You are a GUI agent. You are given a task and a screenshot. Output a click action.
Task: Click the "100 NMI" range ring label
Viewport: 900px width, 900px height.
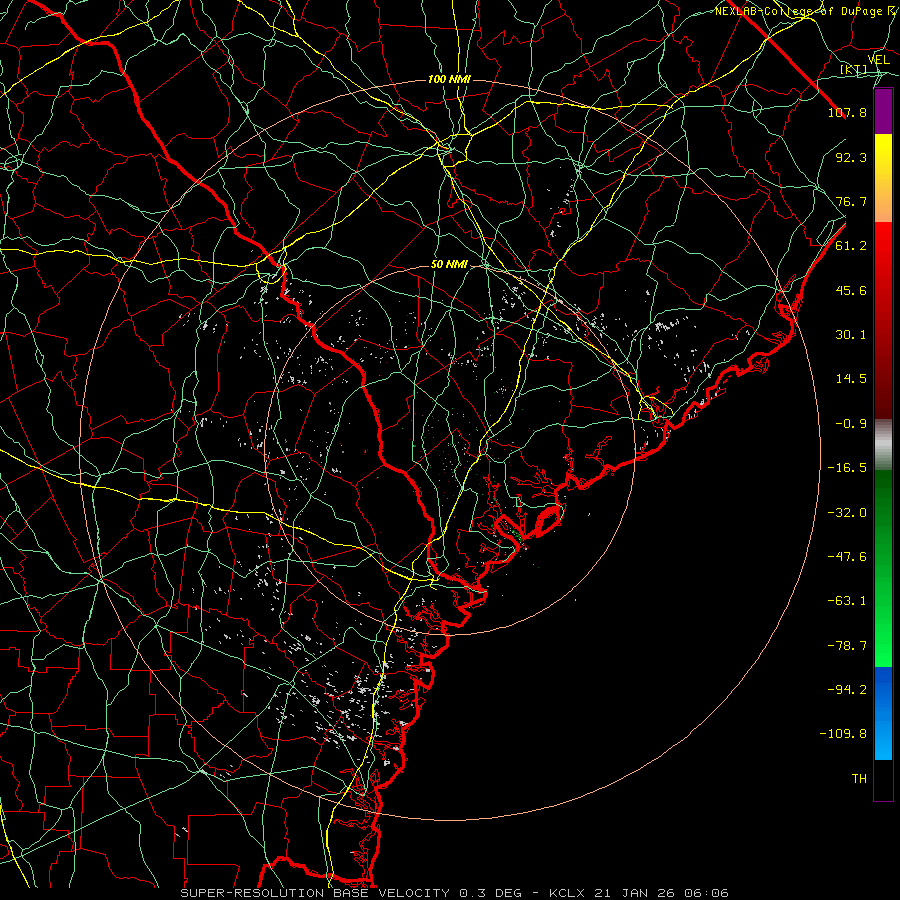(x=449, y=79)
